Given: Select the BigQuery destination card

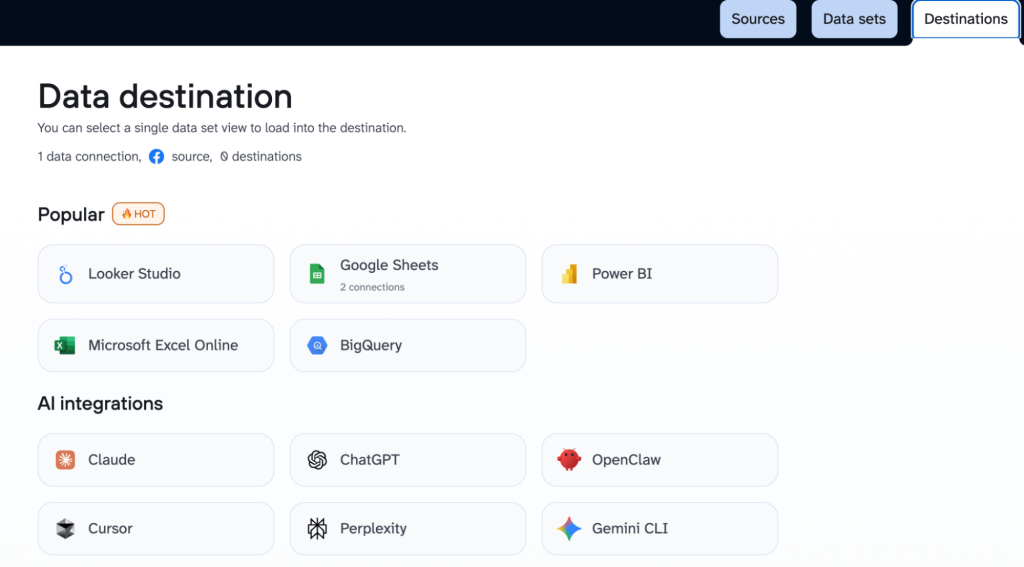Looking at the screenshot, I should click(408, 345).
